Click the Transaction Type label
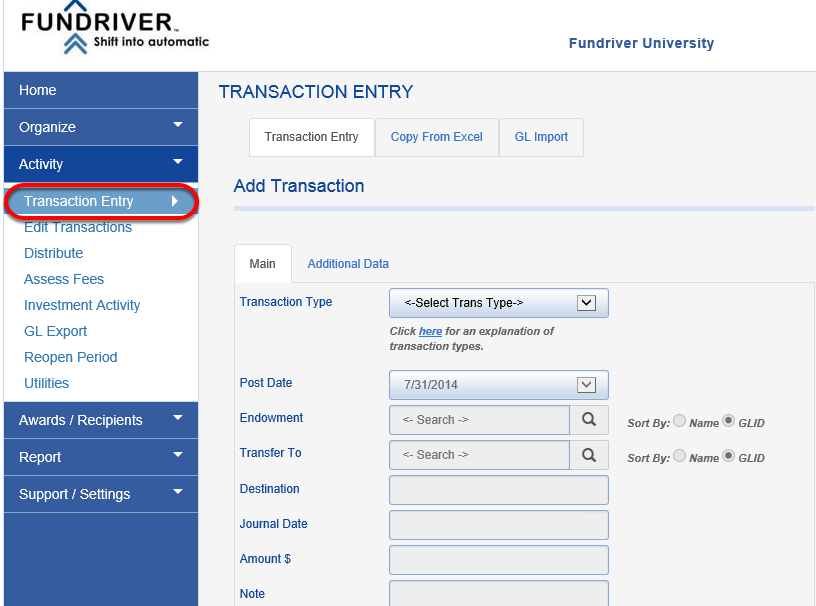The image size is (816, 606). pyautogui.click(x=286, y=302)
